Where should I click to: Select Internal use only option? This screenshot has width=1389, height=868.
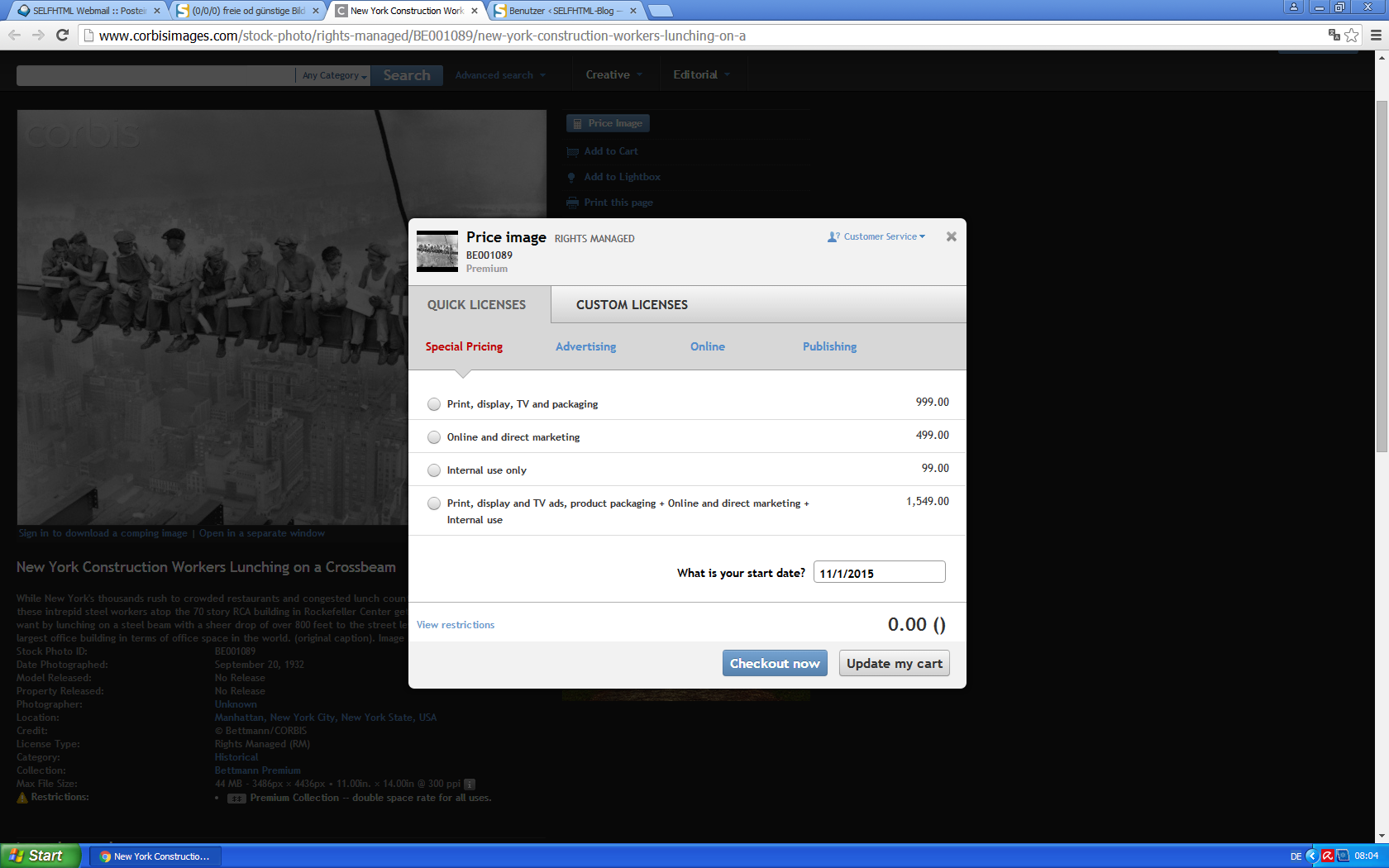pyautogui.click(x=434, y=470)
